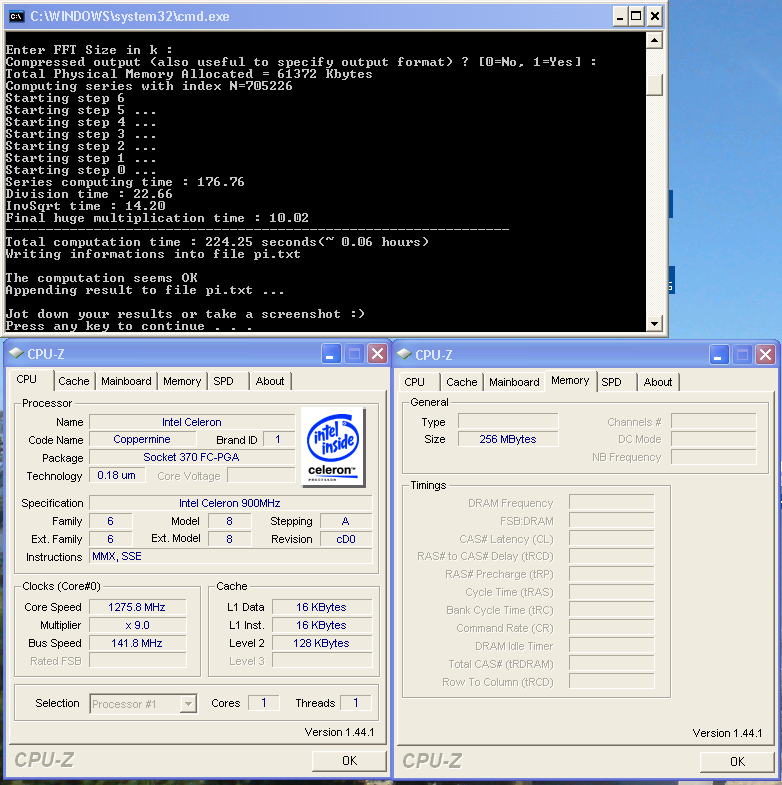Open the Mainboard tab in right CPU-Z window

514,382
